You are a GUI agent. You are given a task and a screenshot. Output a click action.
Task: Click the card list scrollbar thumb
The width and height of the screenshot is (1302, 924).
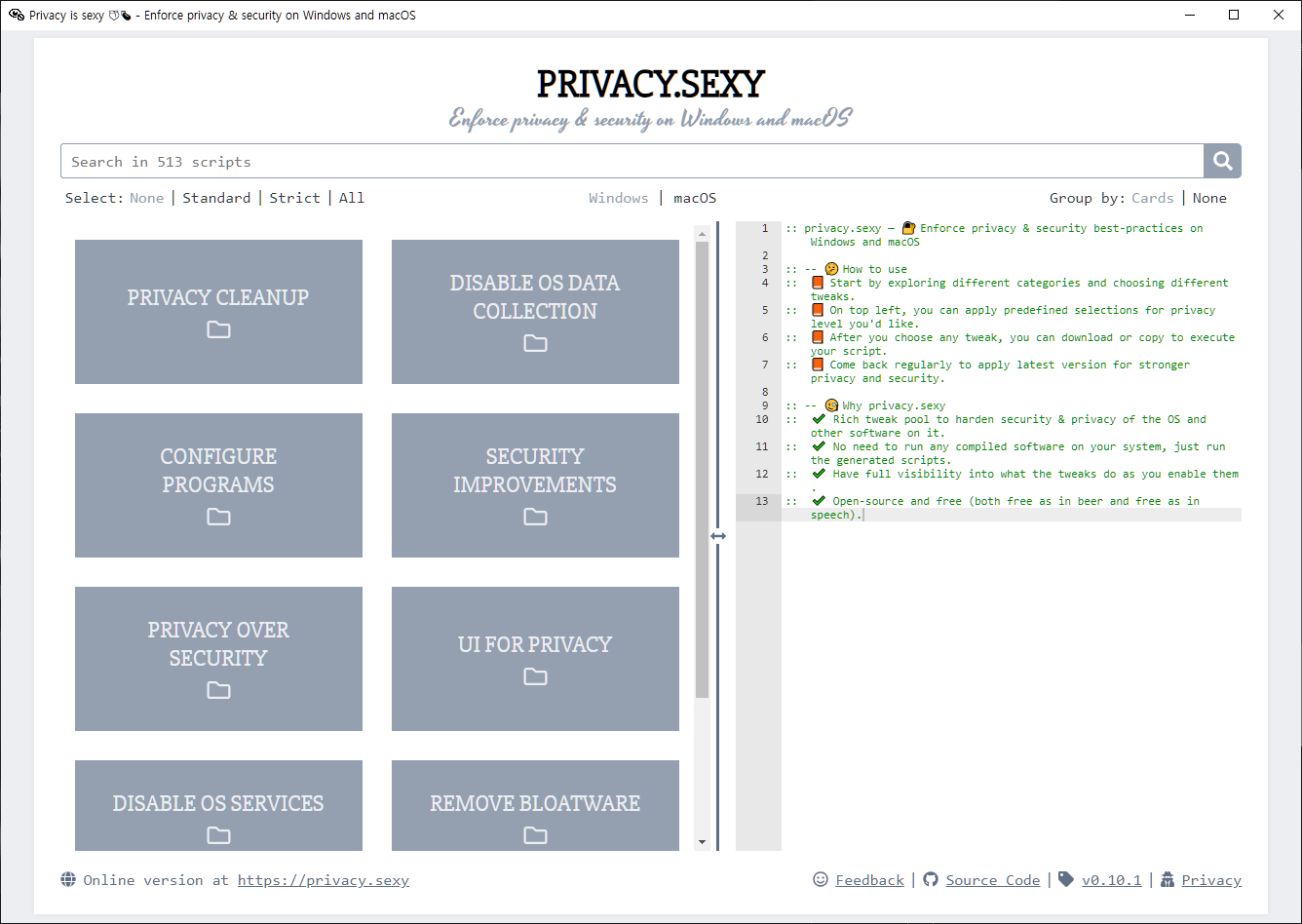[702, 470]
